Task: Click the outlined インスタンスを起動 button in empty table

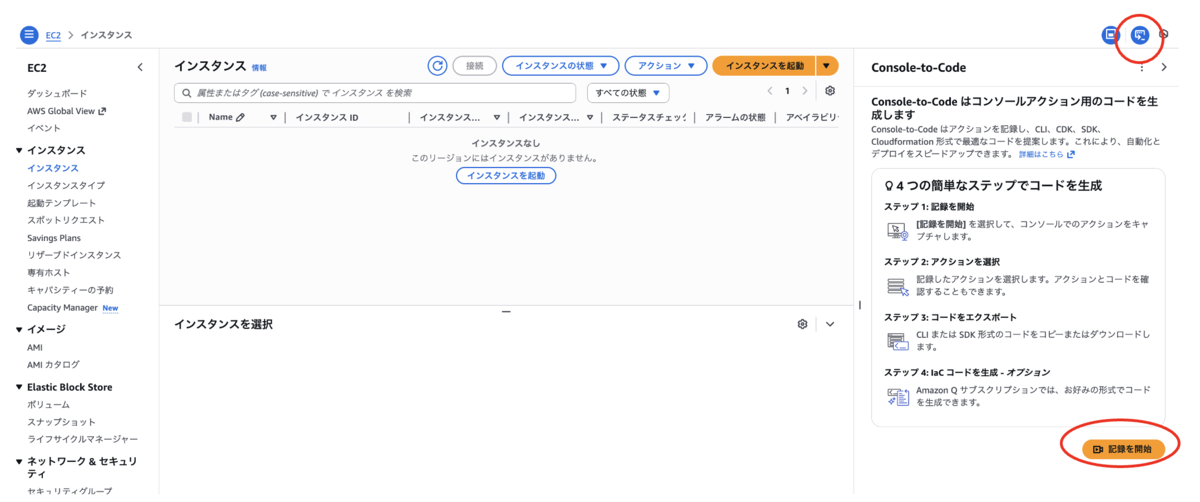Action: (506, 175)
